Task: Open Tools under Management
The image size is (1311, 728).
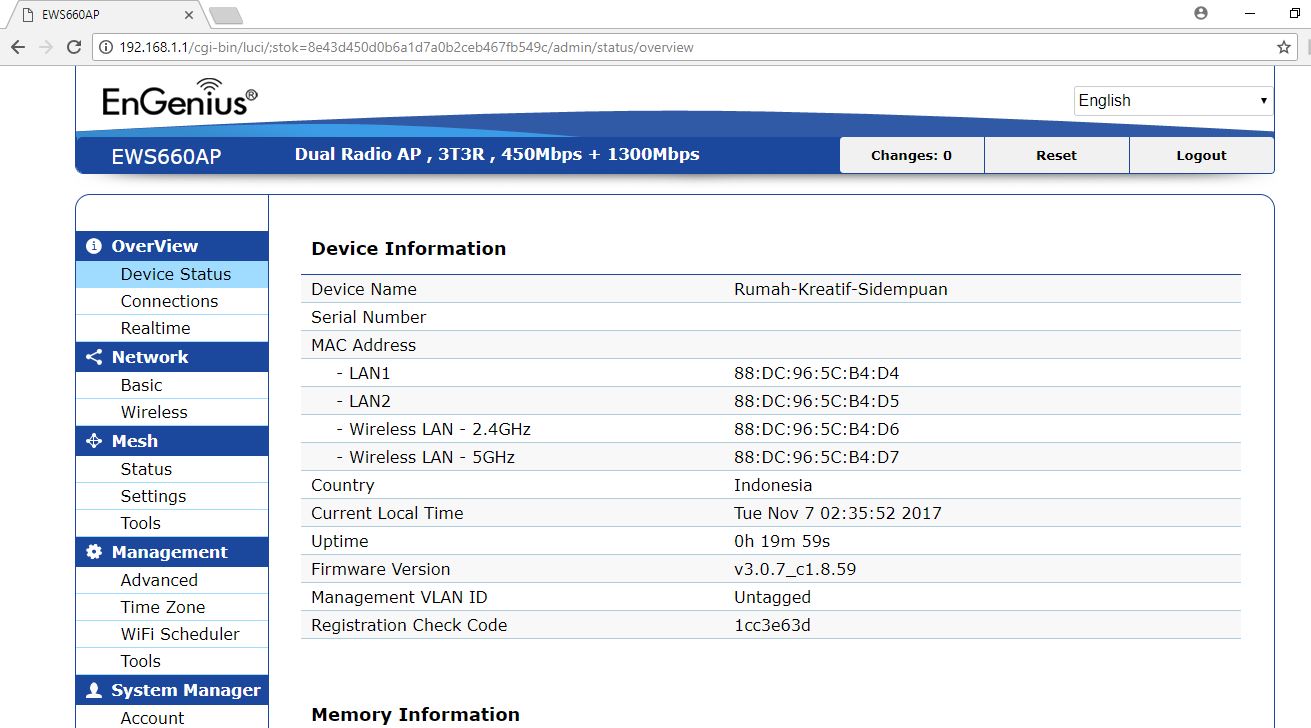Action: (x=172, y=661)
